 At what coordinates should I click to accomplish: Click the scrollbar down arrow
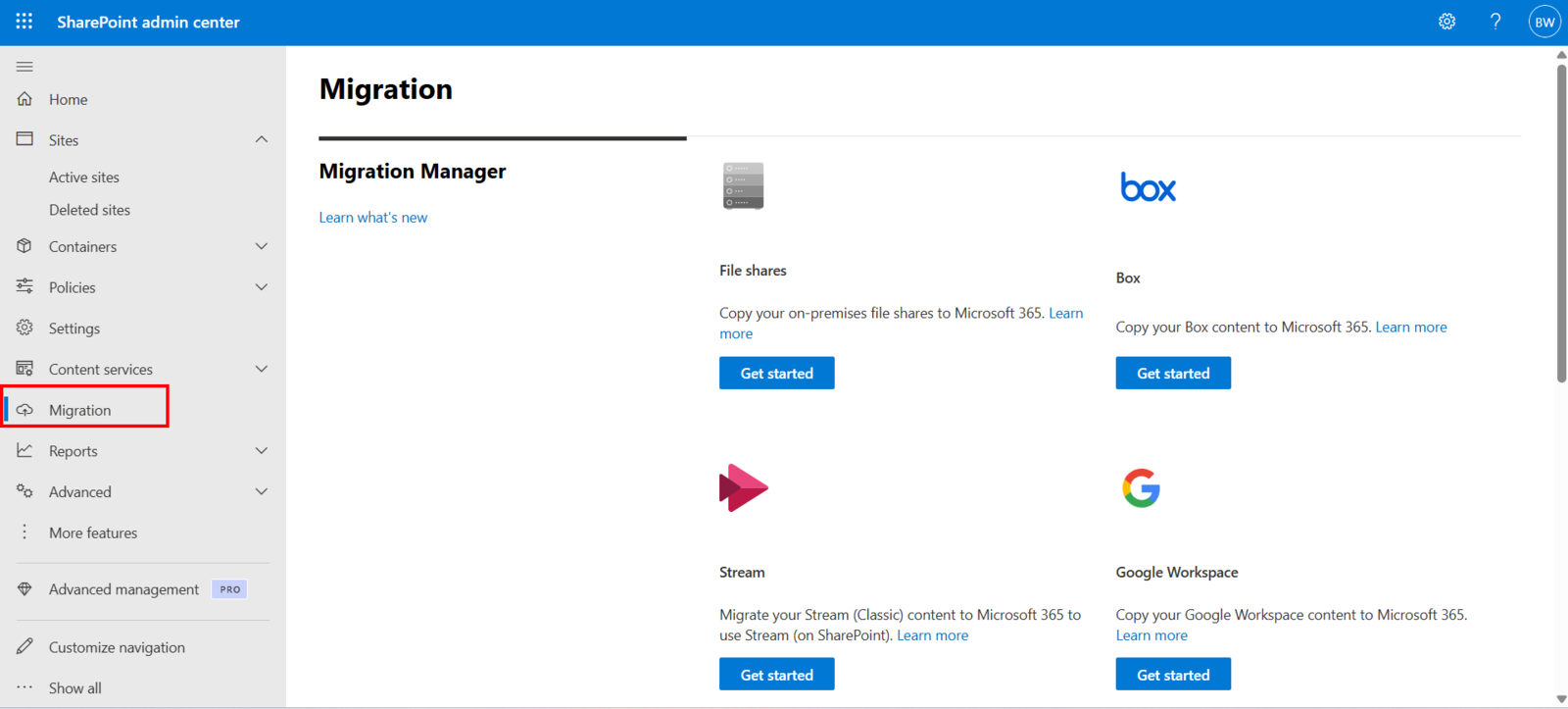tap(1561, 699)
